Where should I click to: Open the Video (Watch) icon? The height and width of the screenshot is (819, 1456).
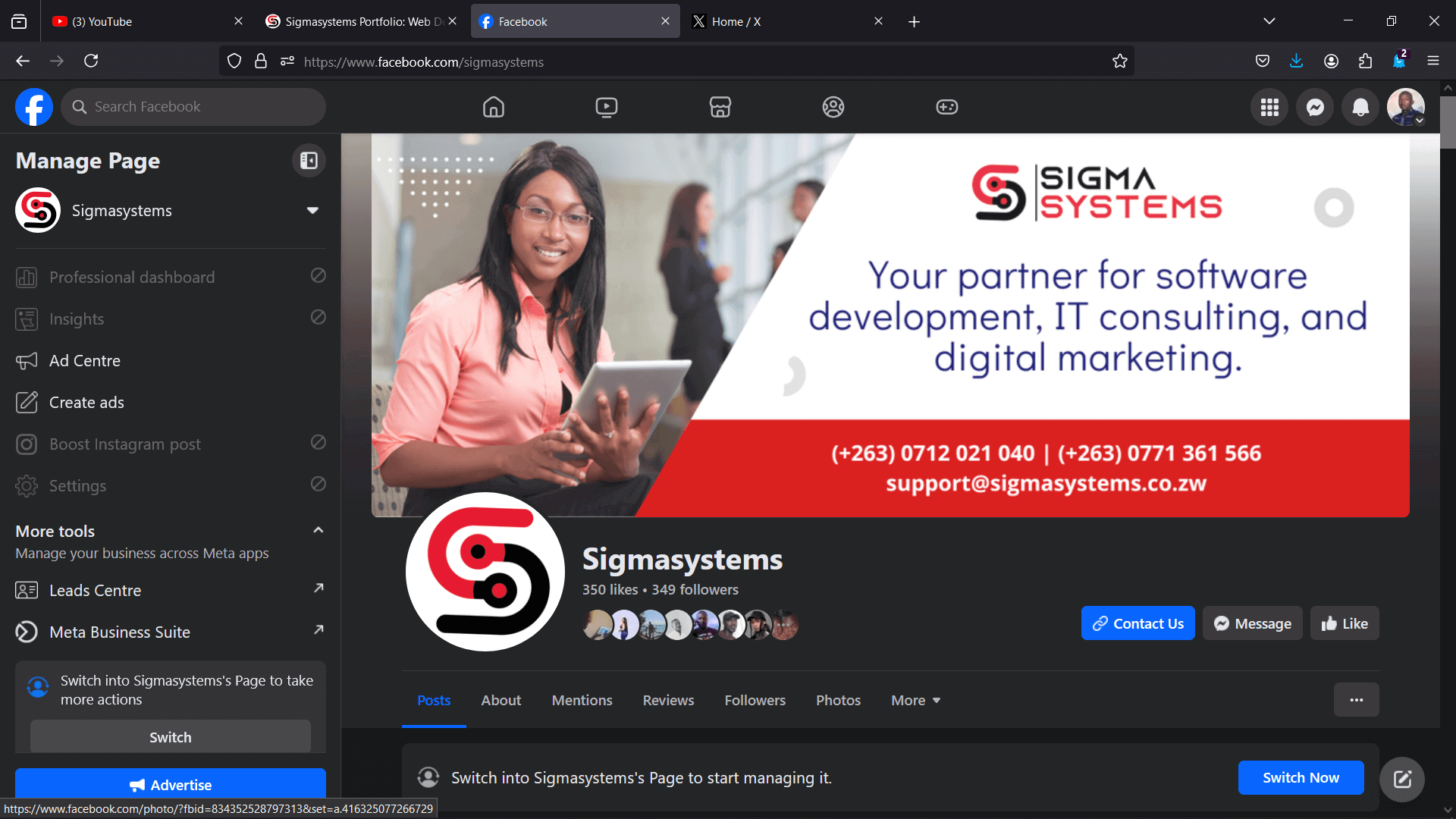(607, 107)
